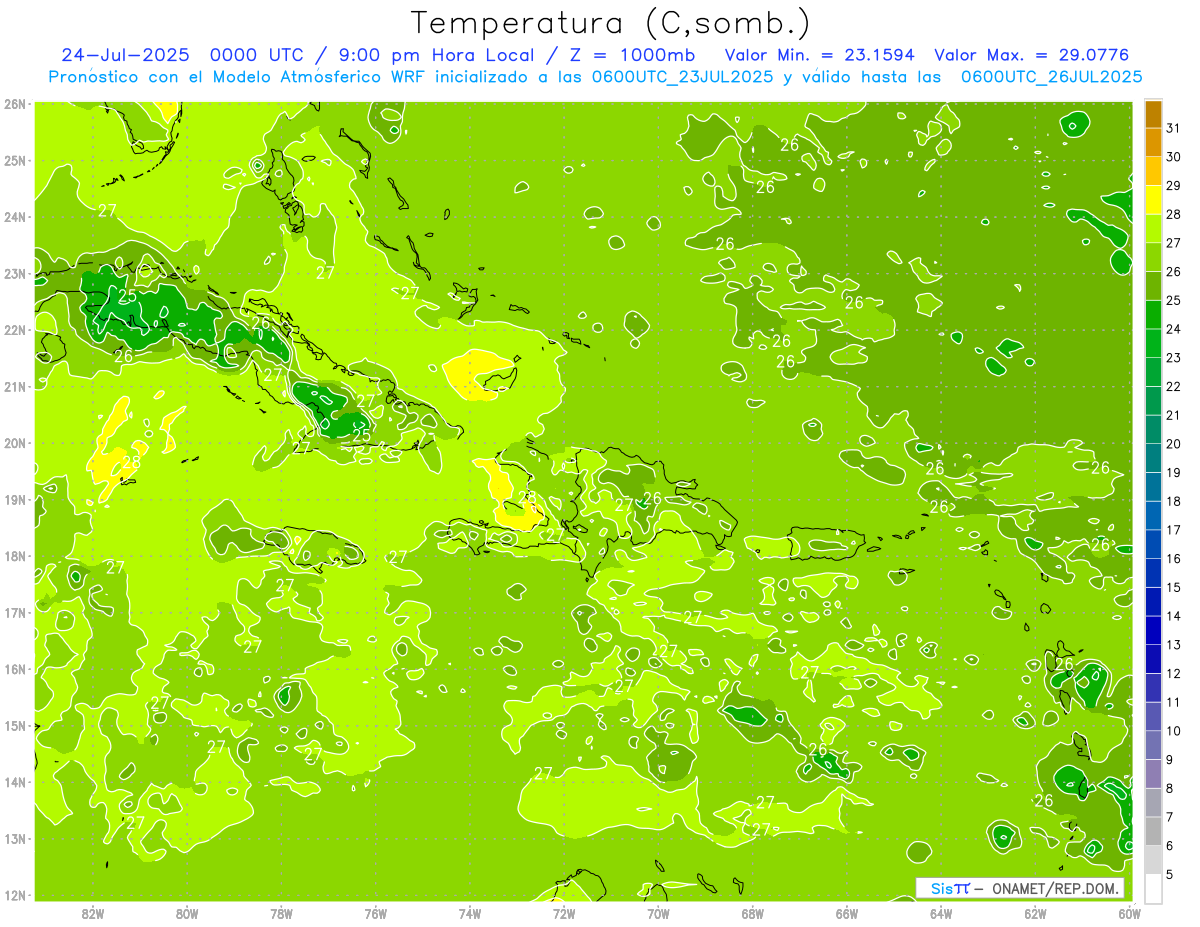Click the '62W' longitude axis label
This screenshot has height=927, width=1200.
1035,913
